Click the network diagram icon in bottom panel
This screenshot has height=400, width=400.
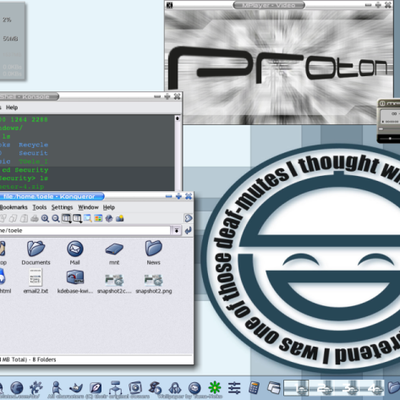tap(116, 388)
